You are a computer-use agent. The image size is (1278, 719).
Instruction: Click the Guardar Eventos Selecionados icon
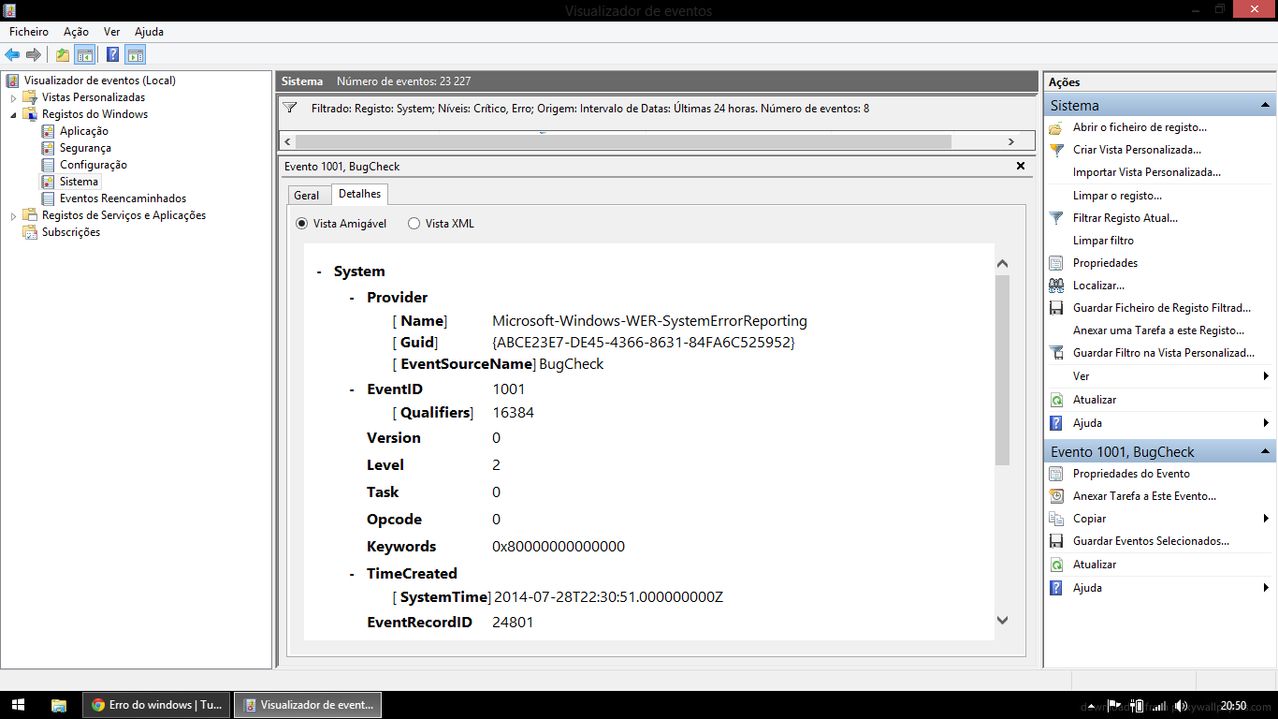[1056, 541]
